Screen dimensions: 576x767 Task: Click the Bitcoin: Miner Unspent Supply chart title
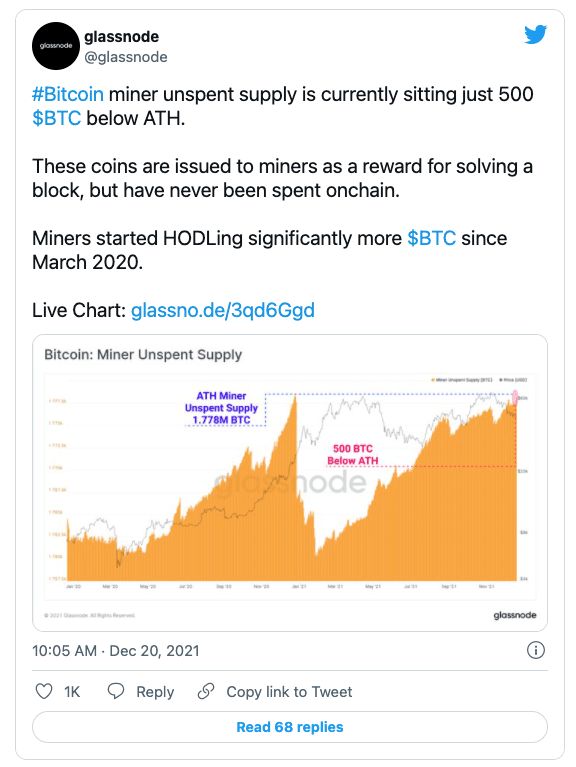point(143,355)
